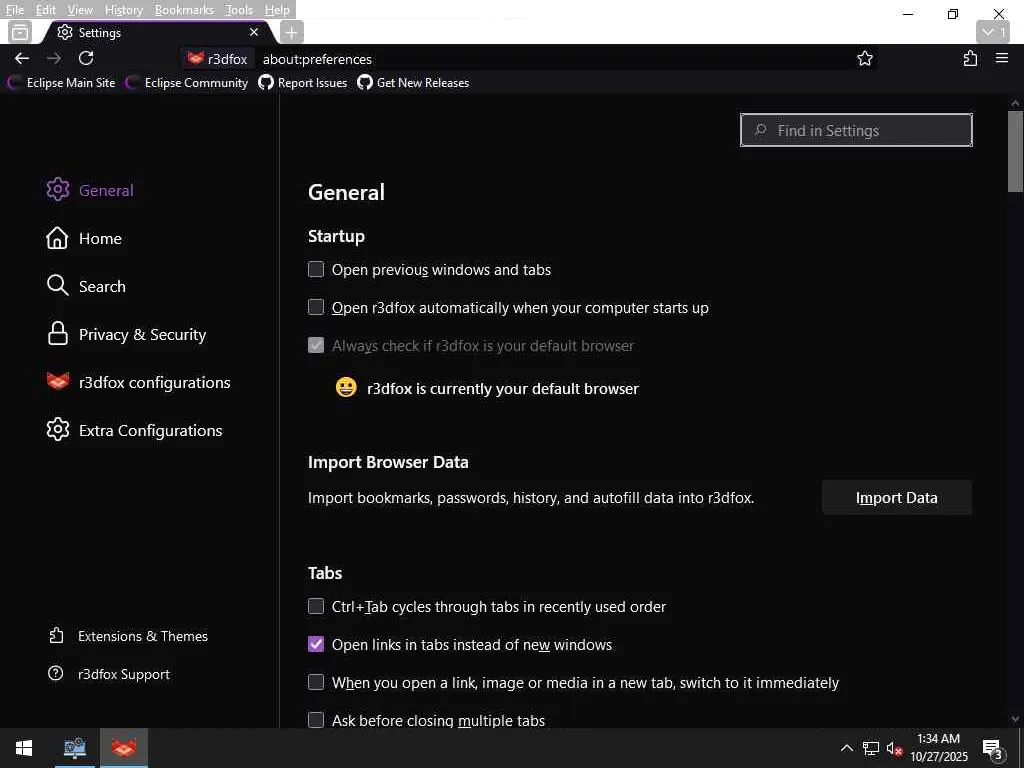1024x768 pixels.
Task: Reload the current page
Action: pos(86,58)
